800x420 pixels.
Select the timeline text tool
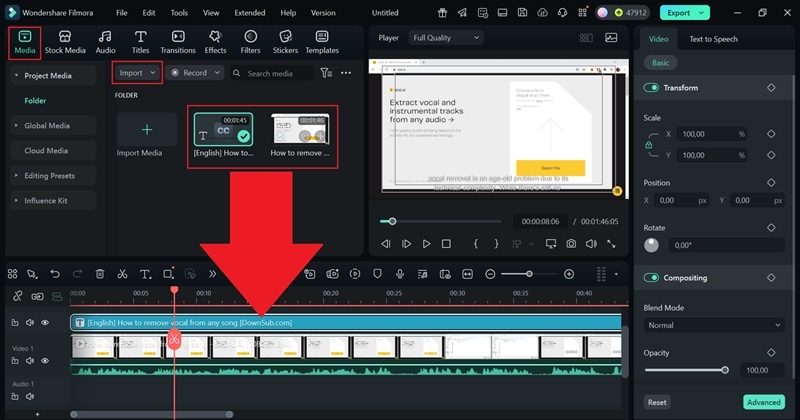[145, 274]
